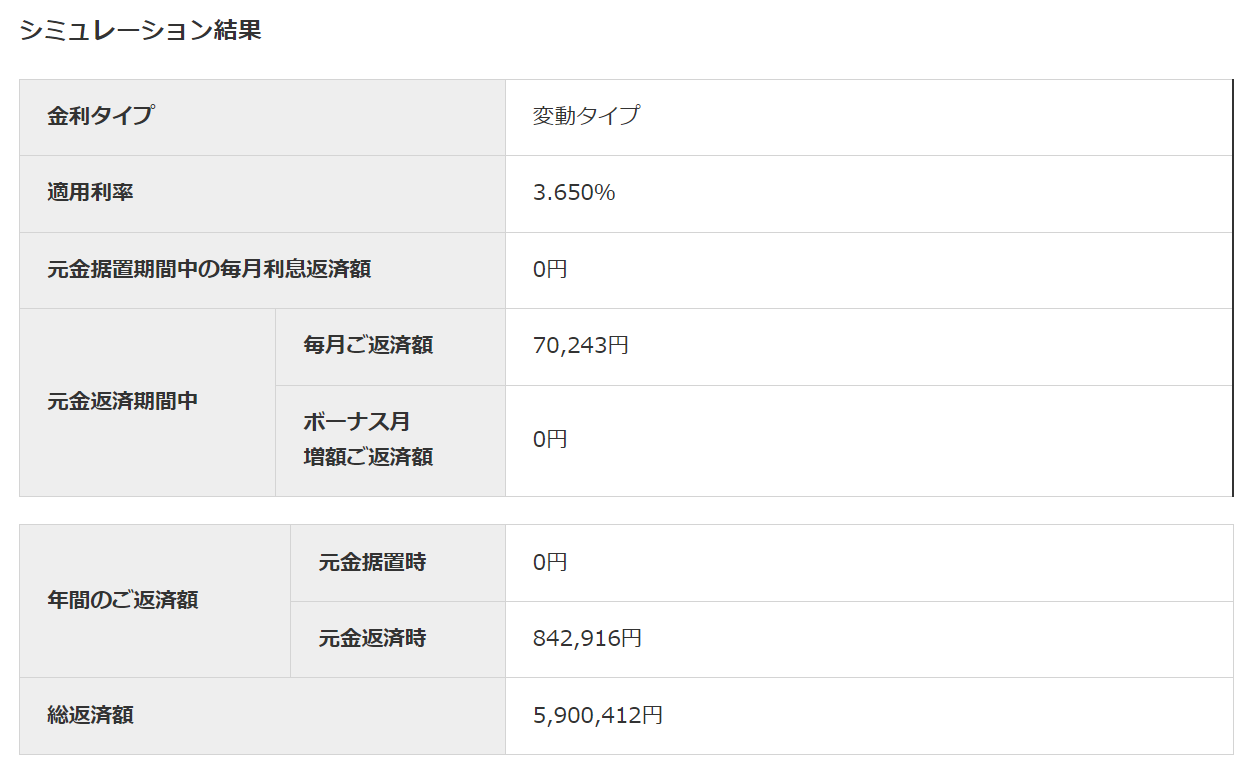1247x768 pixels.
Task: Click the 総返済額 row label
Action: pyautogui.click(x=90, y=715)
